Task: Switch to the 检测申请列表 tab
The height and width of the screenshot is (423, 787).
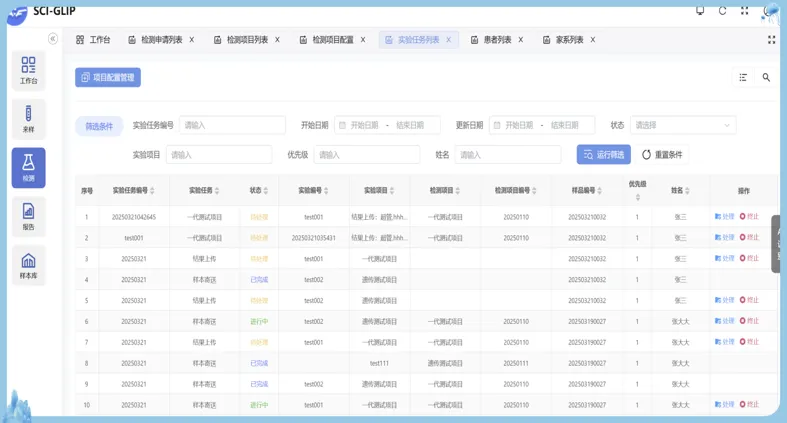Action: pyautogui.click(x=161, y=40)
